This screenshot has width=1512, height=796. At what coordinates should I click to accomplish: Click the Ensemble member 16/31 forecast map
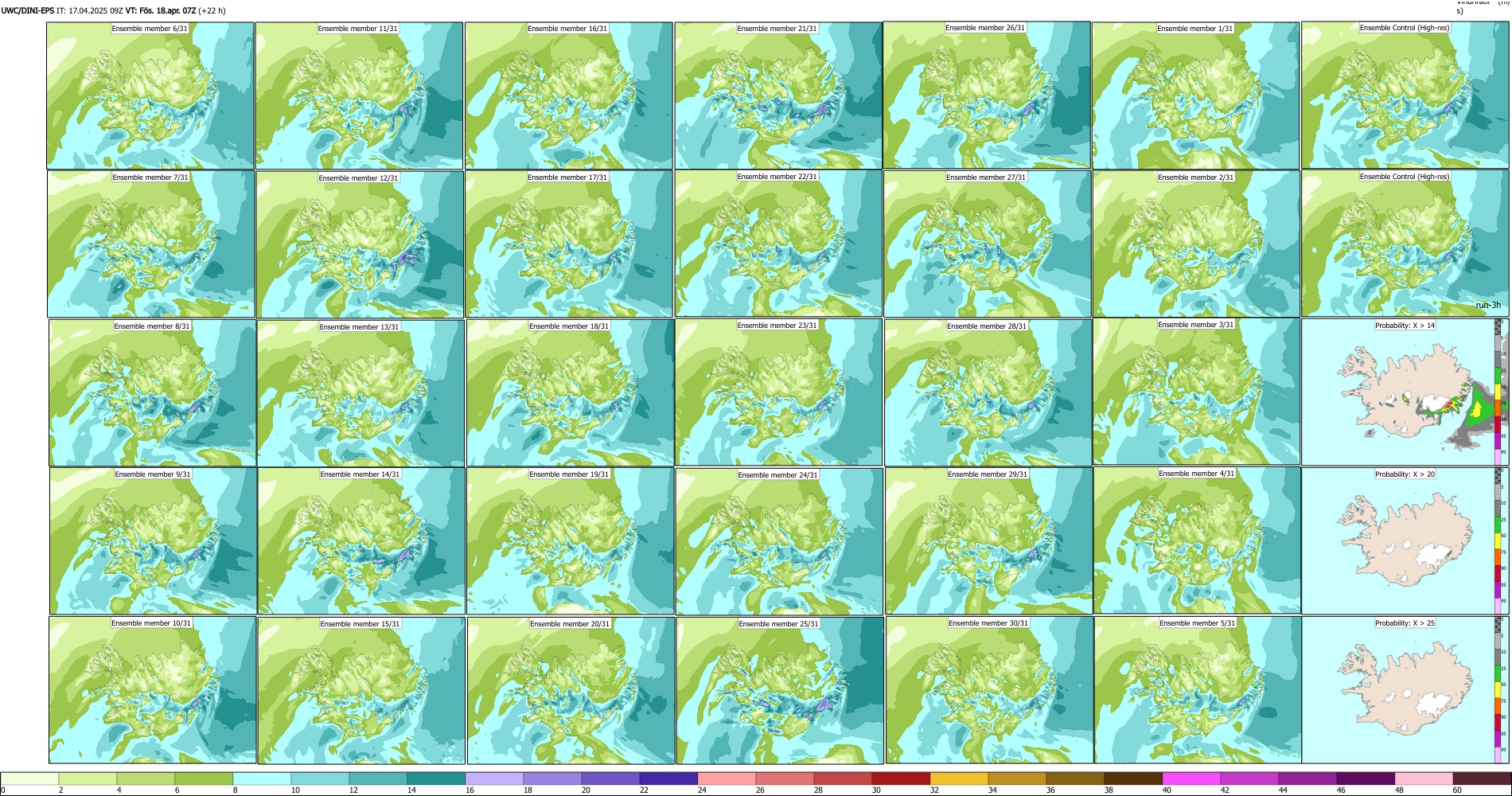[x=568, y=96]
